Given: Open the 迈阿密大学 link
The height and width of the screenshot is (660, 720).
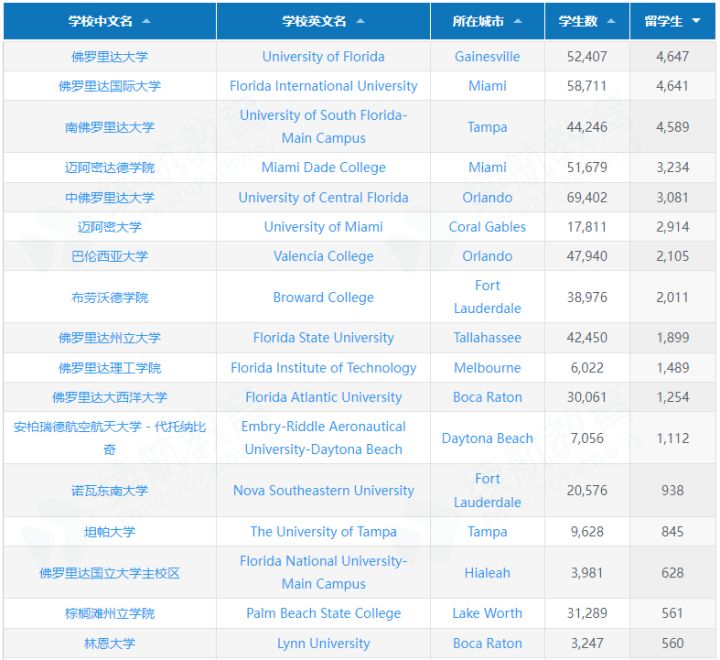Looking at the screenshot, I should click(x=110, y=227).
